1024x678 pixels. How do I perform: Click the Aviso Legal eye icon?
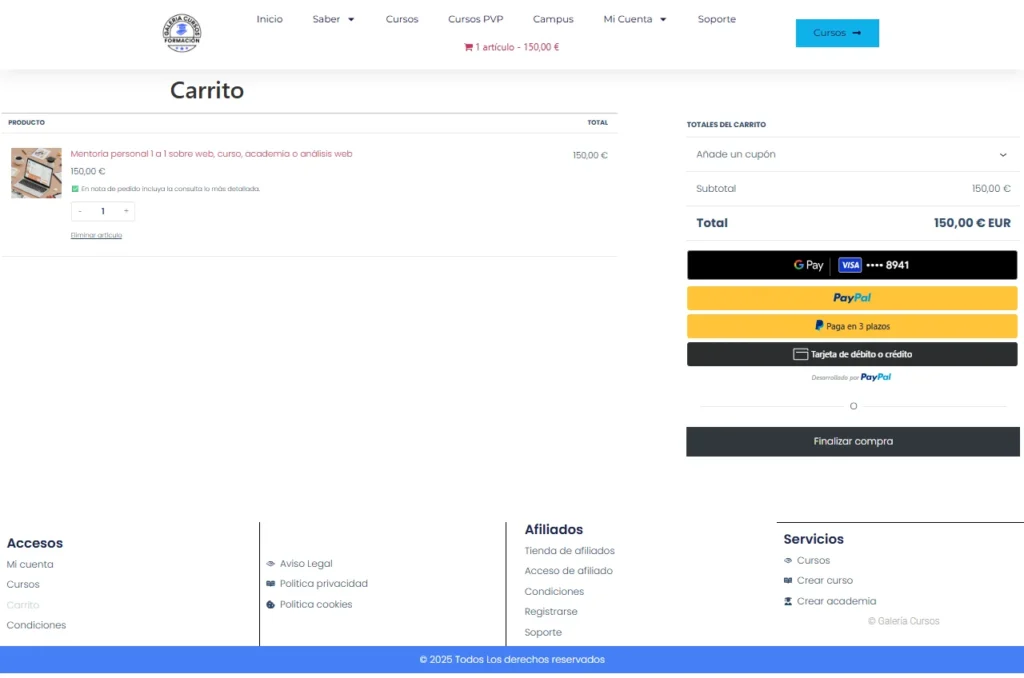tap(271, 564)
